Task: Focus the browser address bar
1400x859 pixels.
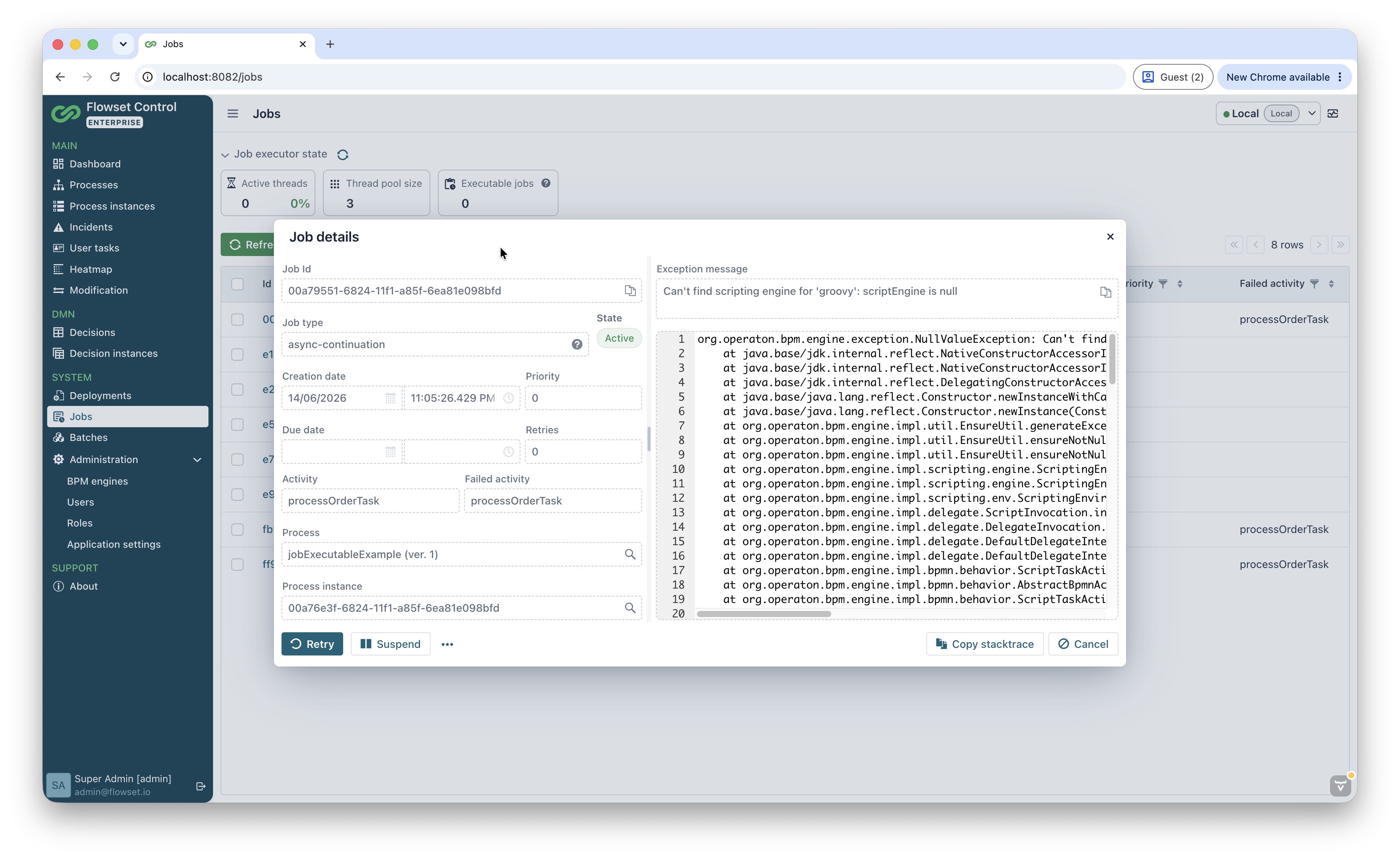Action: point(631,77)
